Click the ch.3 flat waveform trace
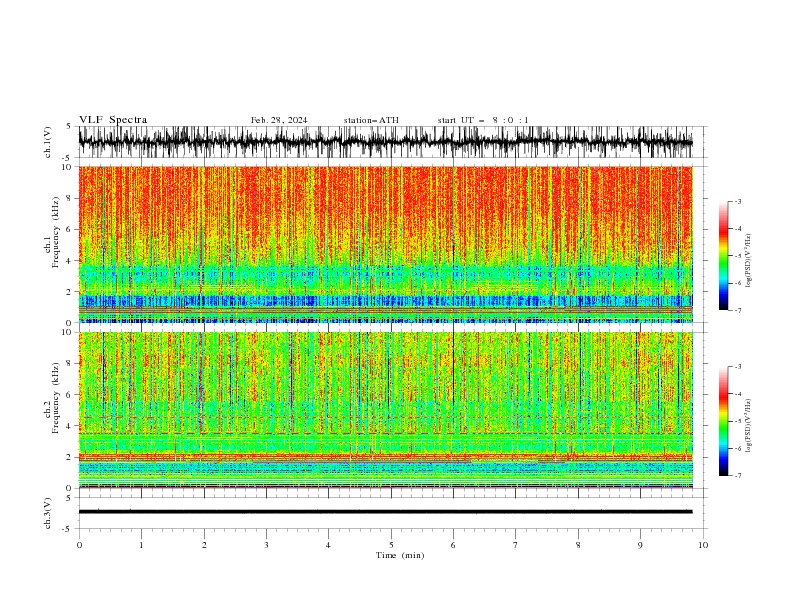 (x=385, y=512)
